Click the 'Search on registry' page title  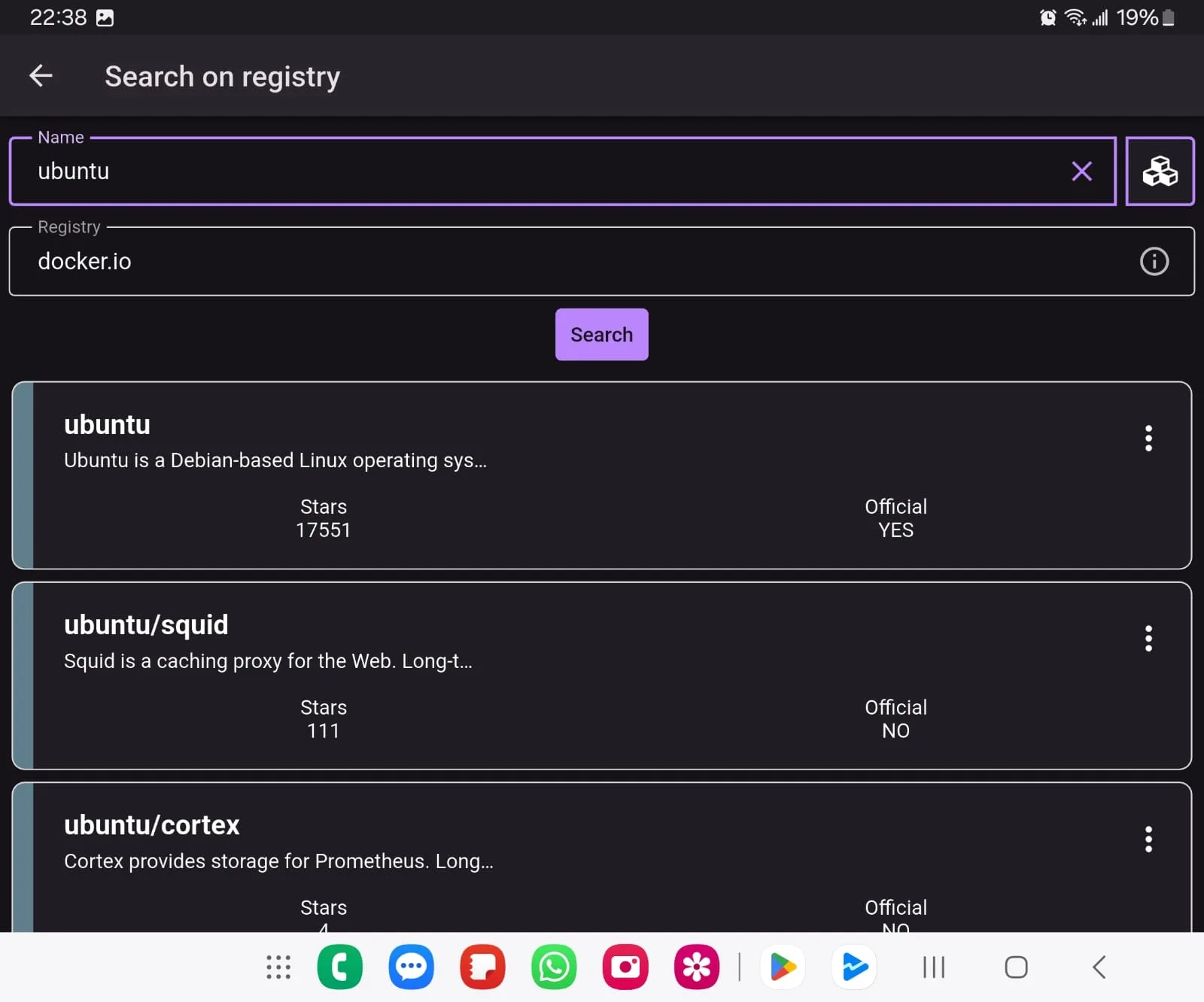(222, 77)
